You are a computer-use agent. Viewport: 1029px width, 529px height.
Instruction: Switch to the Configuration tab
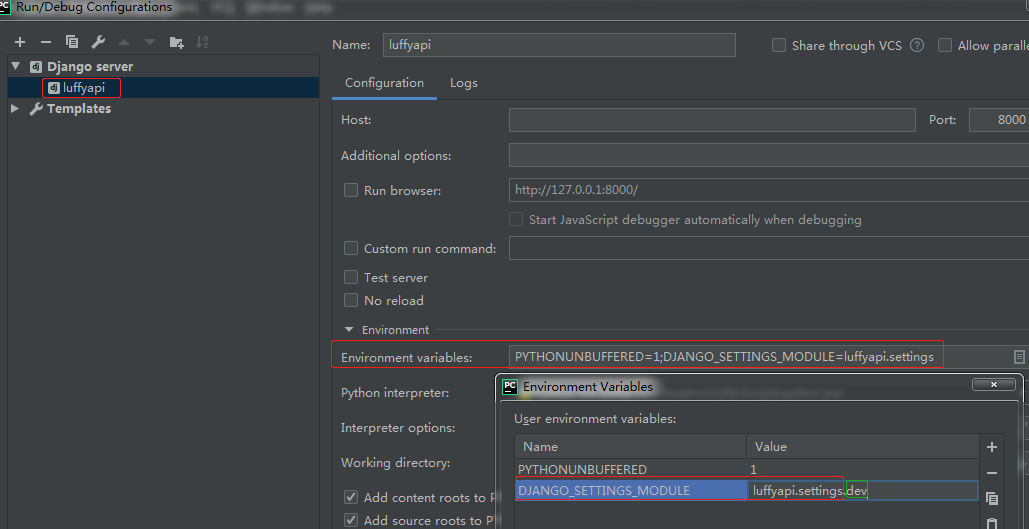(x=385, y=83)
